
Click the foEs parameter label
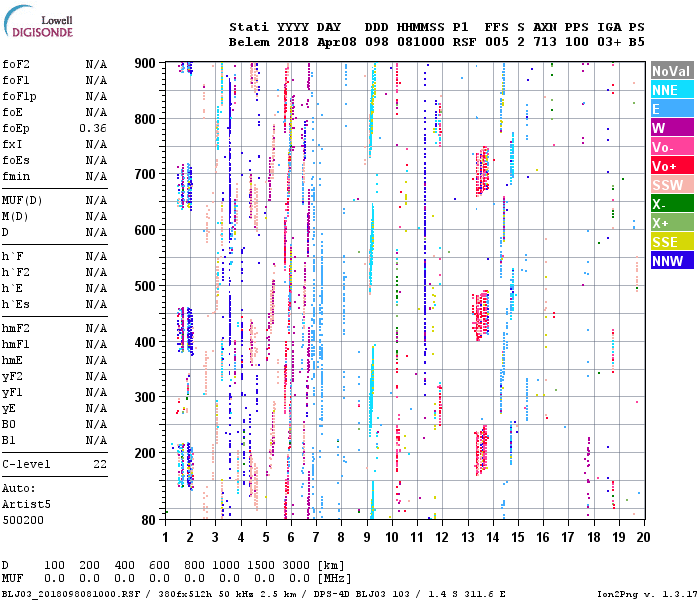coord(16,160)
